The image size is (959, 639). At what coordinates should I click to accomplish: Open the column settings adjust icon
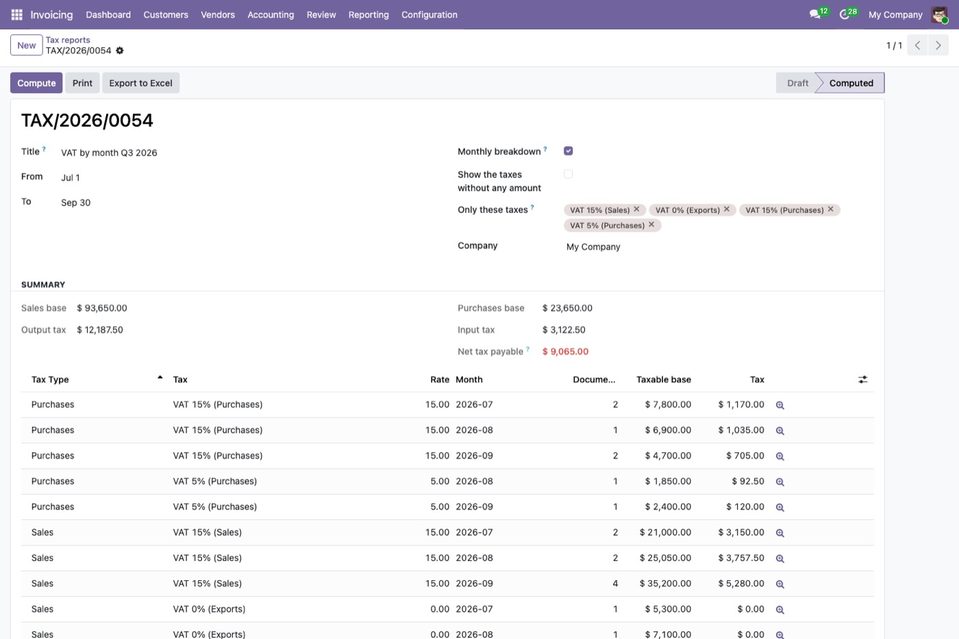click(862, 380)
